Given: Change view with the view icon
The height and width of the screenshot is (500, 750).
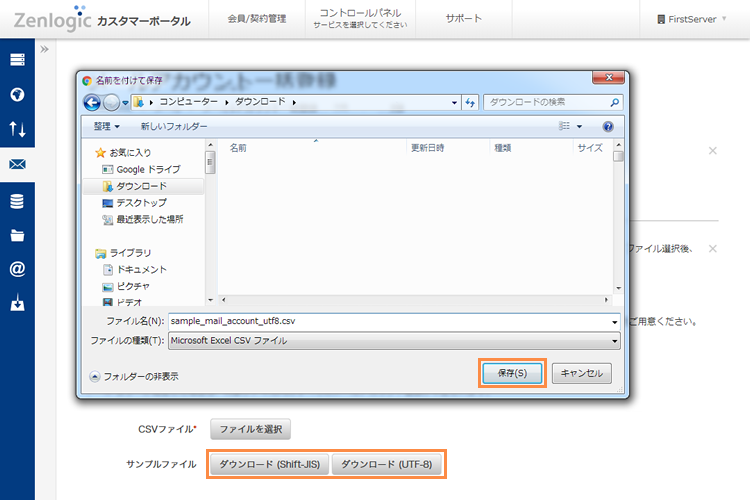Looking at the screenshot, I should coord(564,126).
